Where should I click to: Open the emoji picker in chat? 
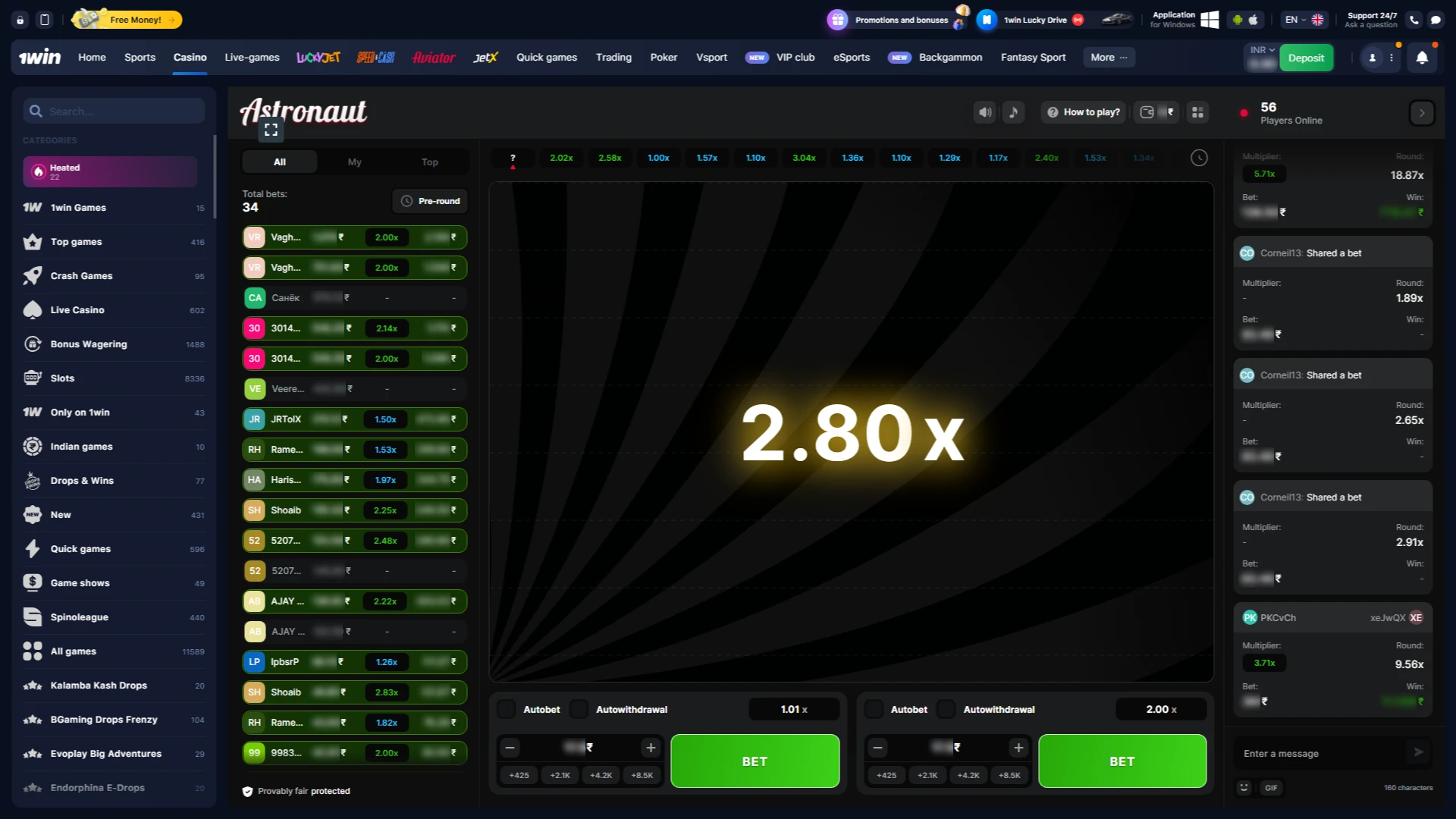click(x=1244, y=788)
